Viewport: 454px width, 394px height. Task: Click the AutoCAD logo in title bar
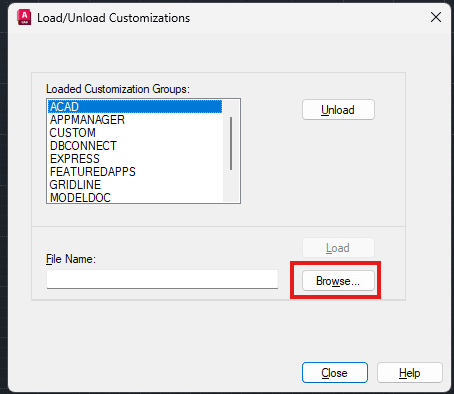[24, 18]
